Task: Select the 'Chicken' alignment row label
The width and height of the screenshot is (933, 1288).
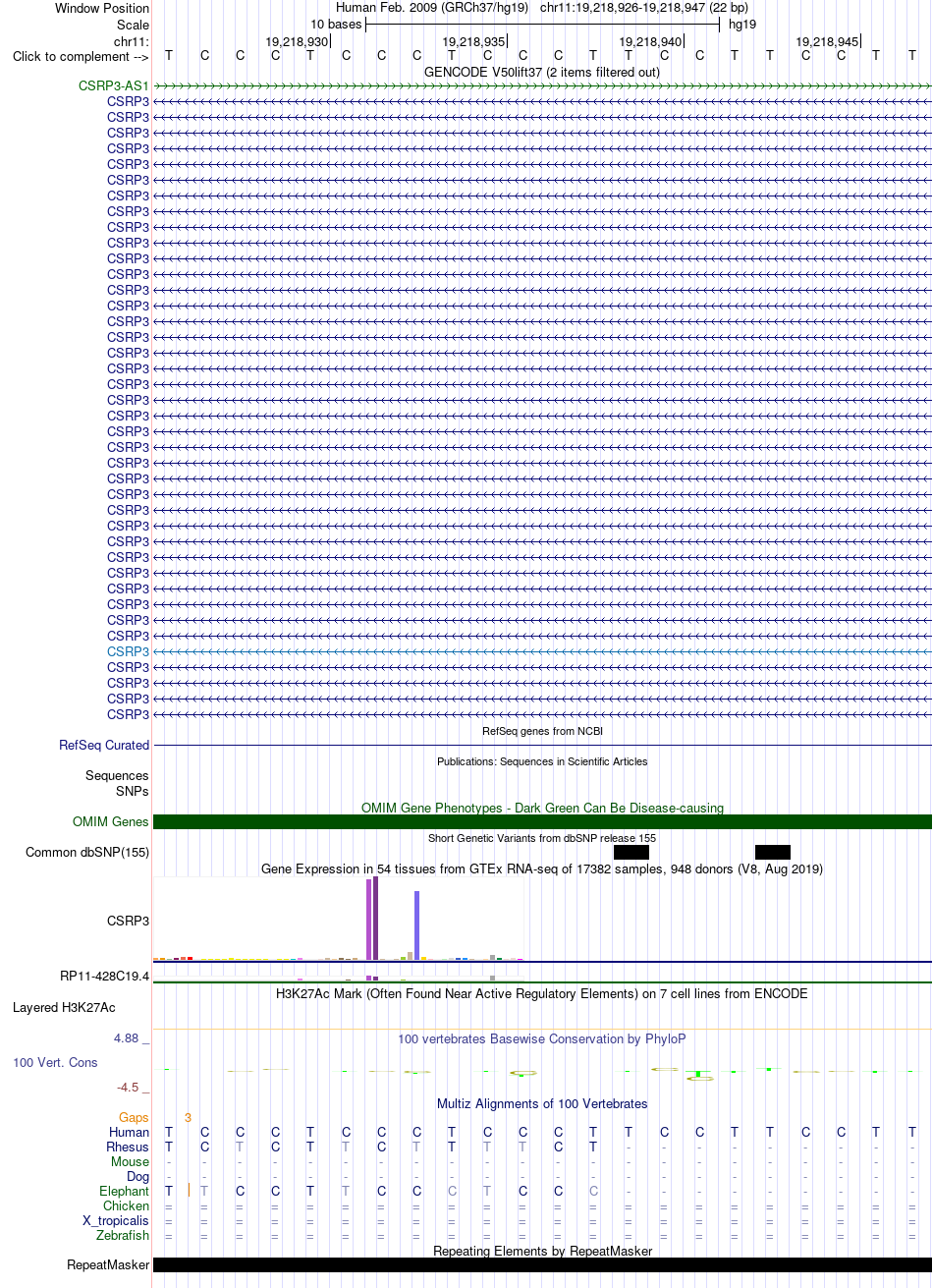Action: click(127, 1205)
